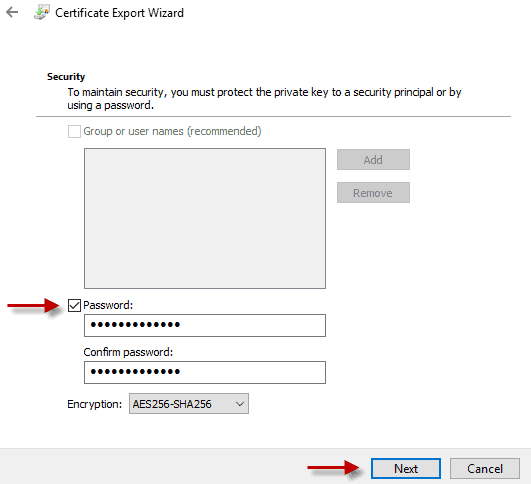Click the 'Confirm password:' label

click(128, 352)
